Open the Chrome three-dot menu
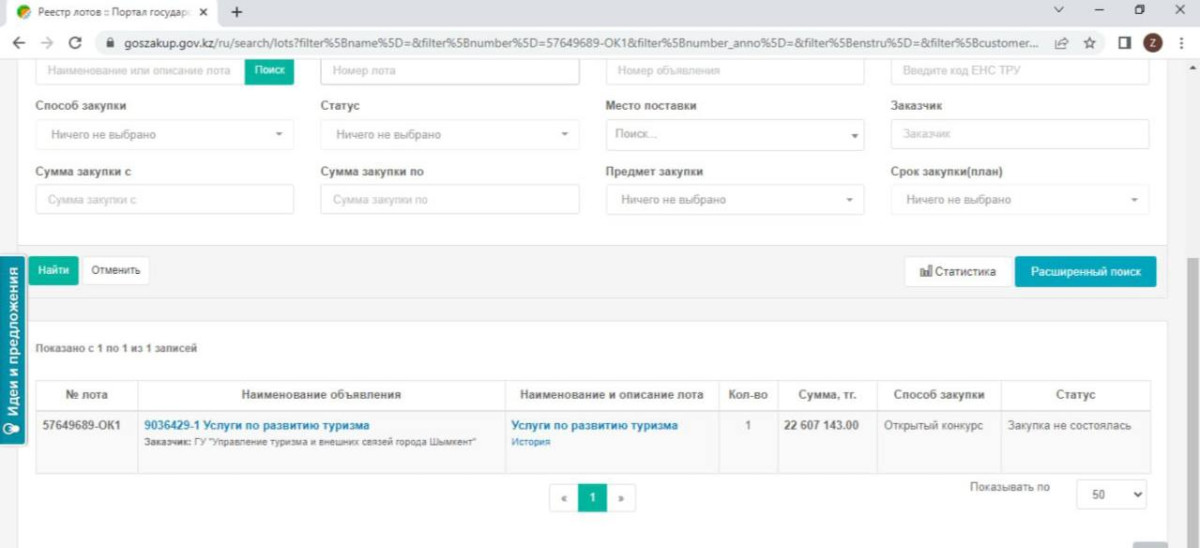 point(1181,43)
